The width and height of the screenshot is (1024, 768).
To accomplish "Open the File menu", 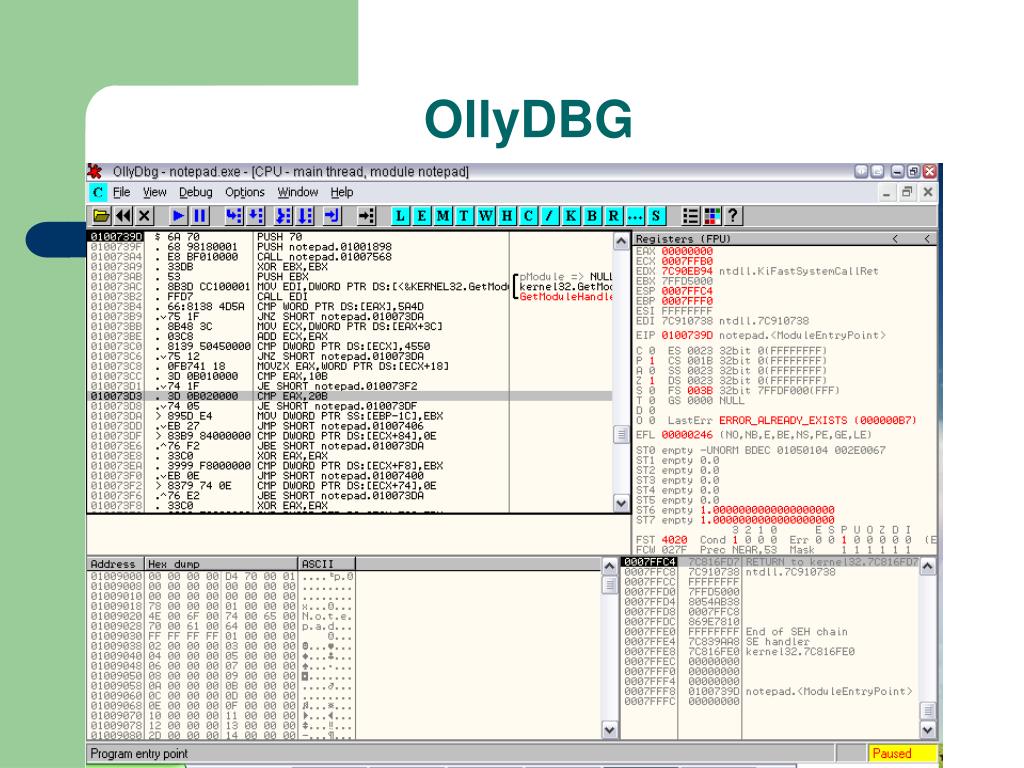I will [x=121, y=192].
